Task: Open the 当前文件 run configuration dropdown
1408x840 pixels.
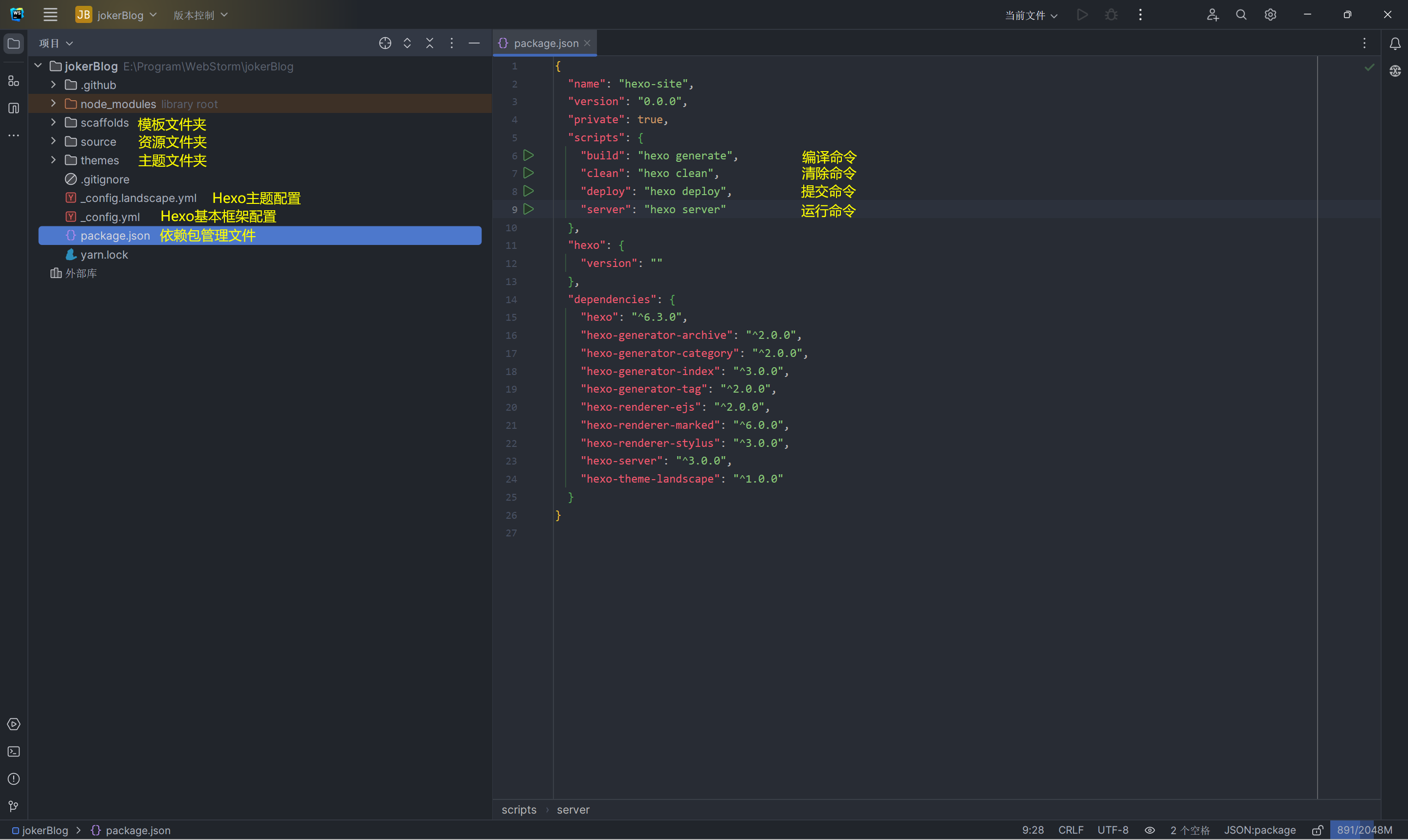Action: click(1031, 15)
